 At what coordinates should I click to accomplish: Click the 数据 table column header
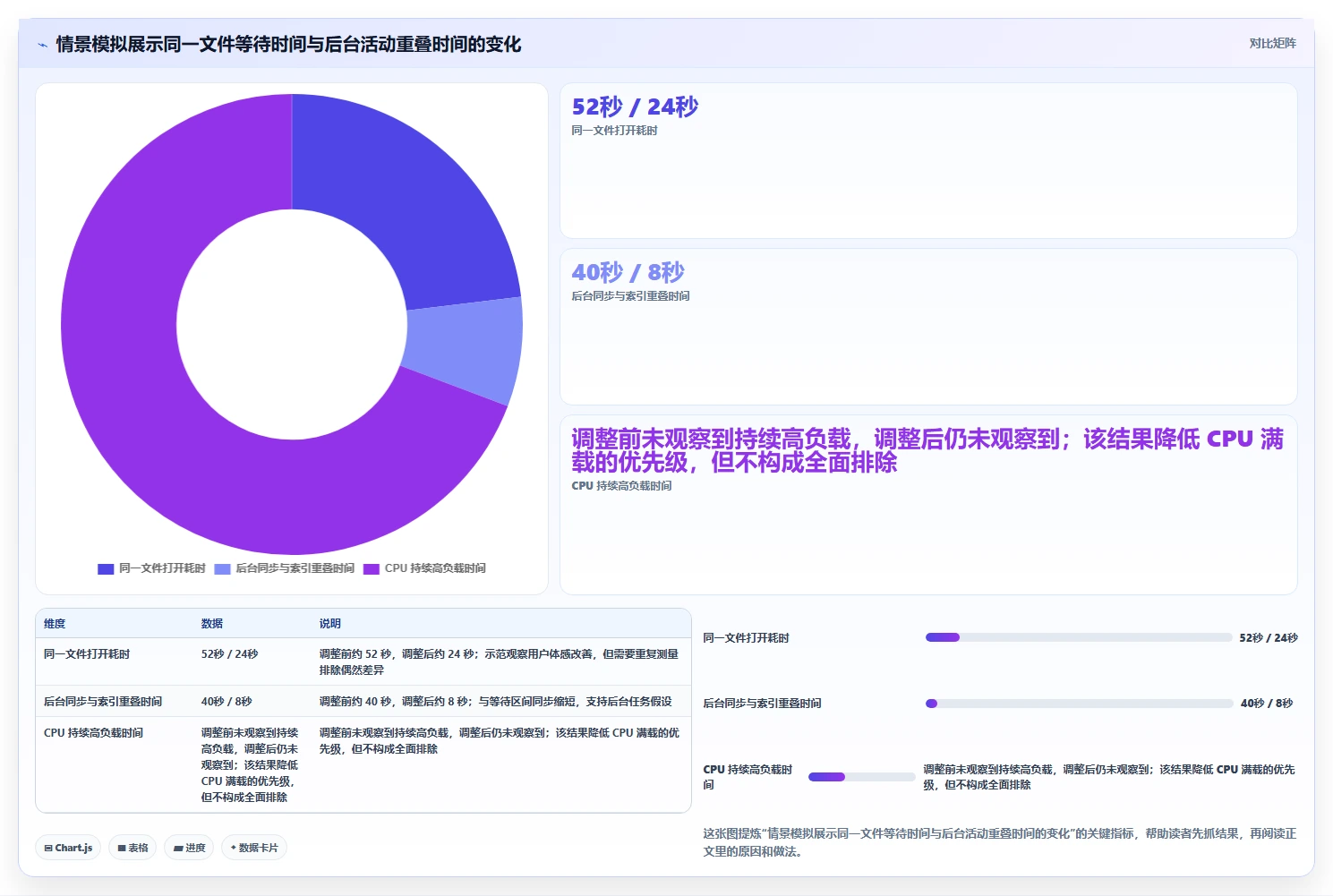tap(212, 624)
